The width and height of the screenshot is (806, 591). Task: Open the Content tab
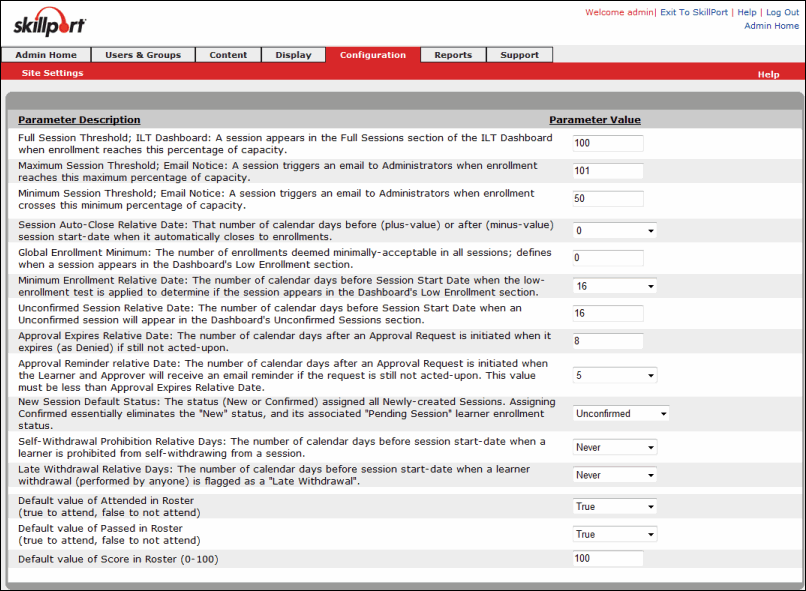pos(228,55)
